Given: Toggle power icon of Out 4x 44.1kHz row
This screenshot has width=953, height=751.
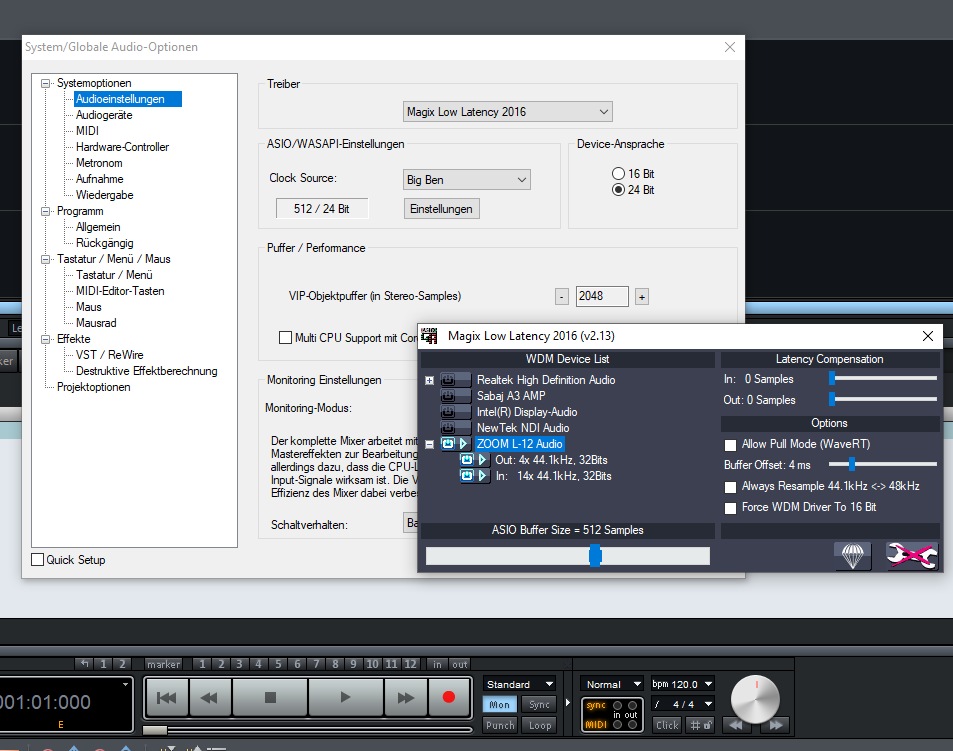Looking at the screenshot, I should (x=467, y=460).
